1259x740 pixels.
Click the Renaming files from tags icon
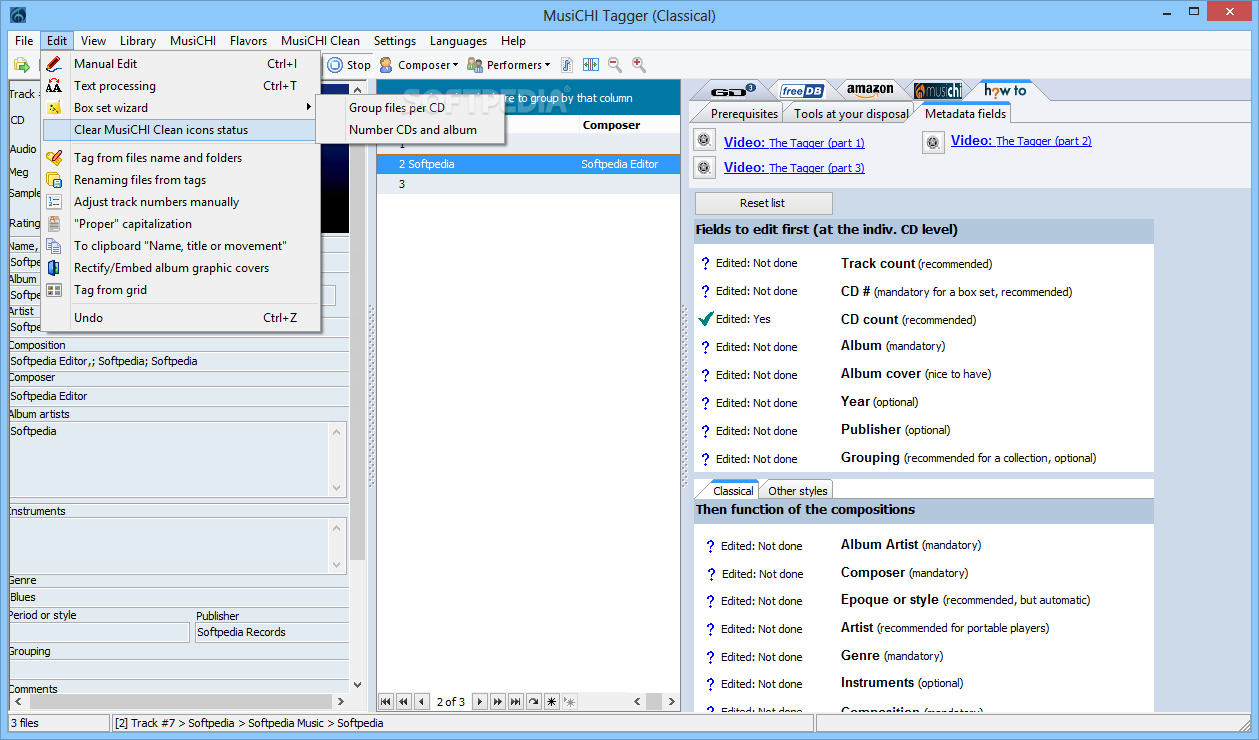(x=54, y=180)
